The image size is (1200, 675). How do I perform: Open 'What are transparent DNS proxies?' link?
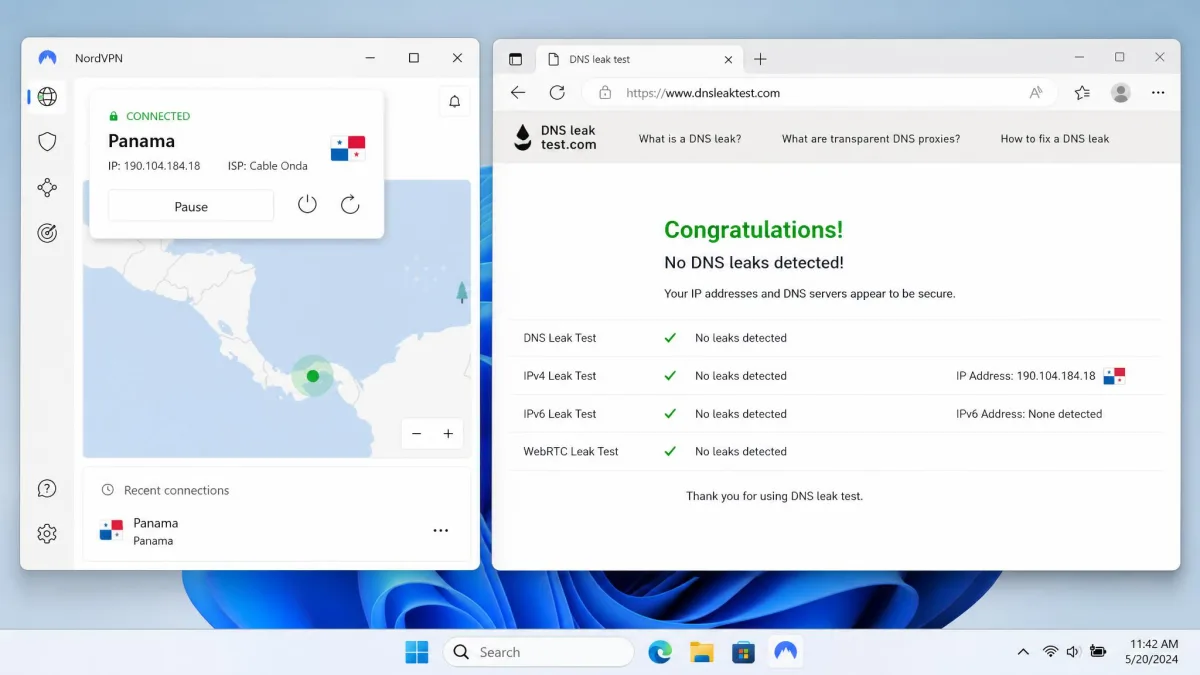[871, 139]
